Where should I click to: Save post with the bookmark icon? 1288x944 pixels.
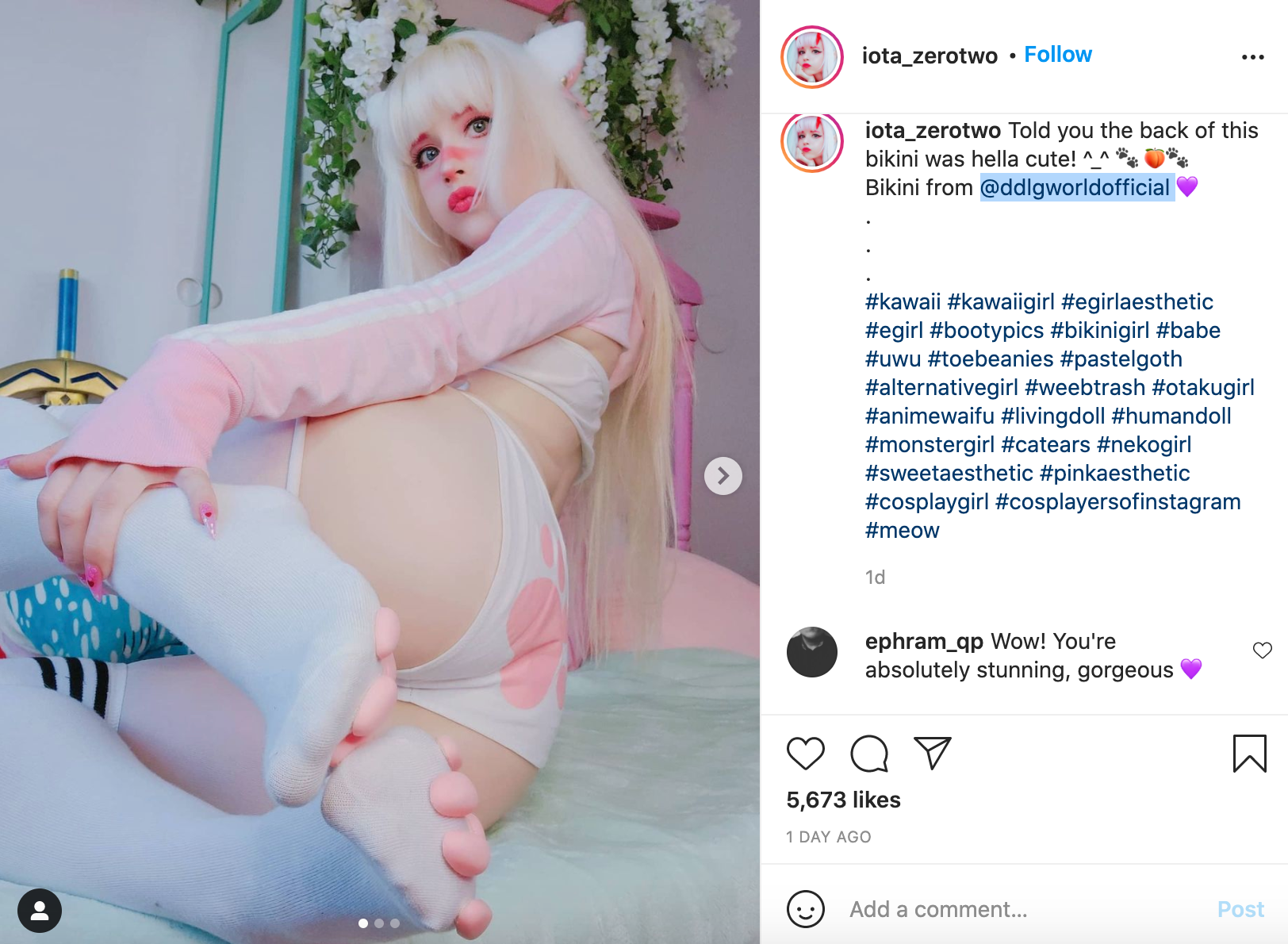click(1249, 754)
